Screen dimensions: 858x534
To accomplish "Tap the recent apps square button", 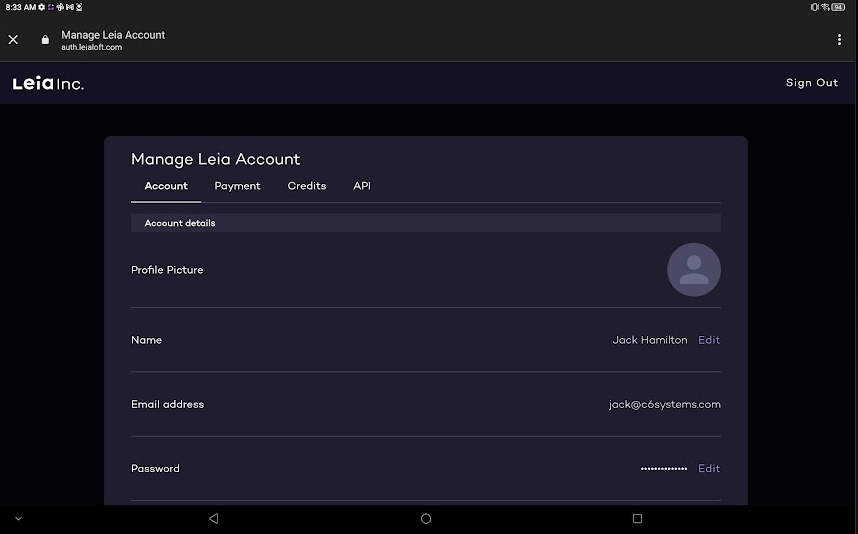I will click(637, 518).
